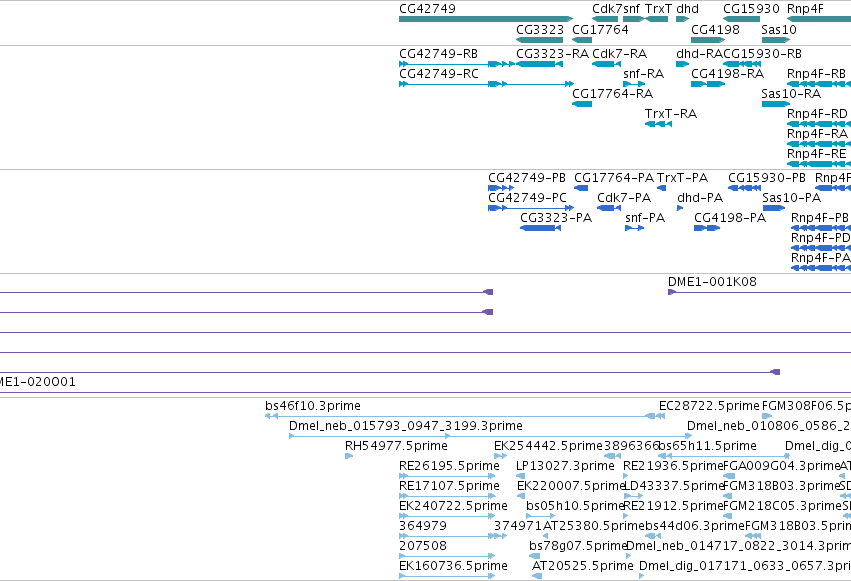Viewport: 851px width, 581px height.
Task: Click protein CG3323-PA
Action: tap(556, 218)
